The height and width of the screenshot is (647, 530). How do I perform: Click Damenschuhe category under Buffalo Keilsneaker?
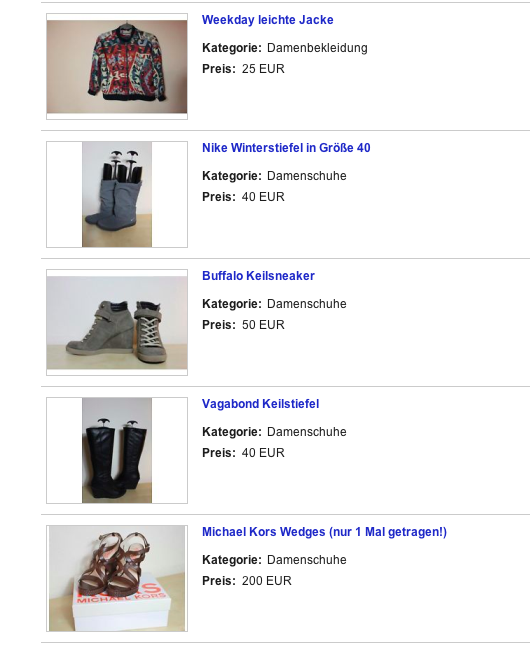pos(307,304)
